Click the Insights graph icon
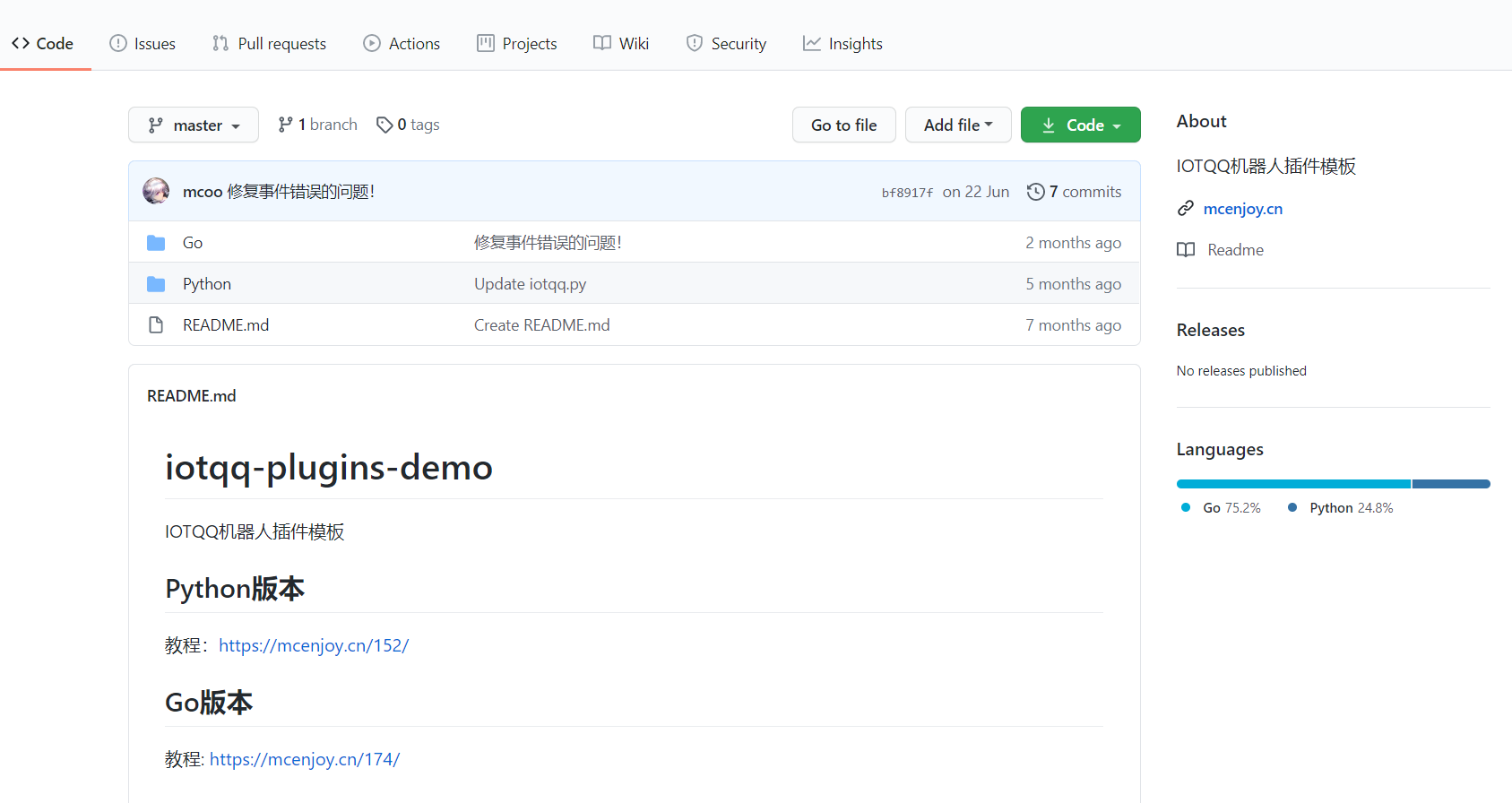 (812, 43)
